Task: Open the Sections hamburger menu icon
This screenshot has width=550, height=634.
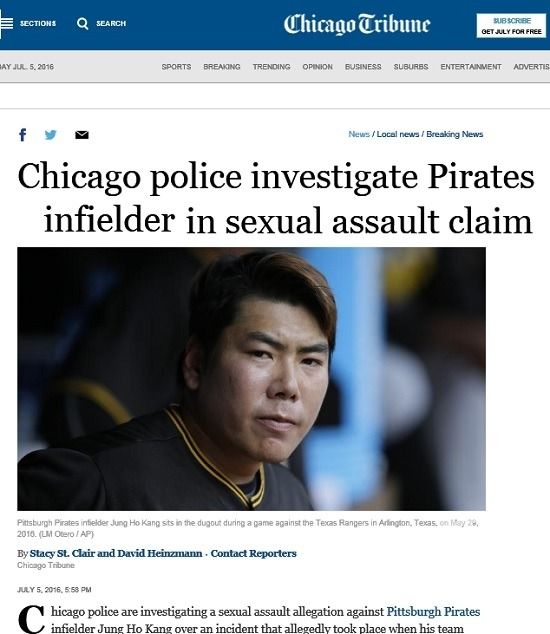Action: click(x=6, y=23)
